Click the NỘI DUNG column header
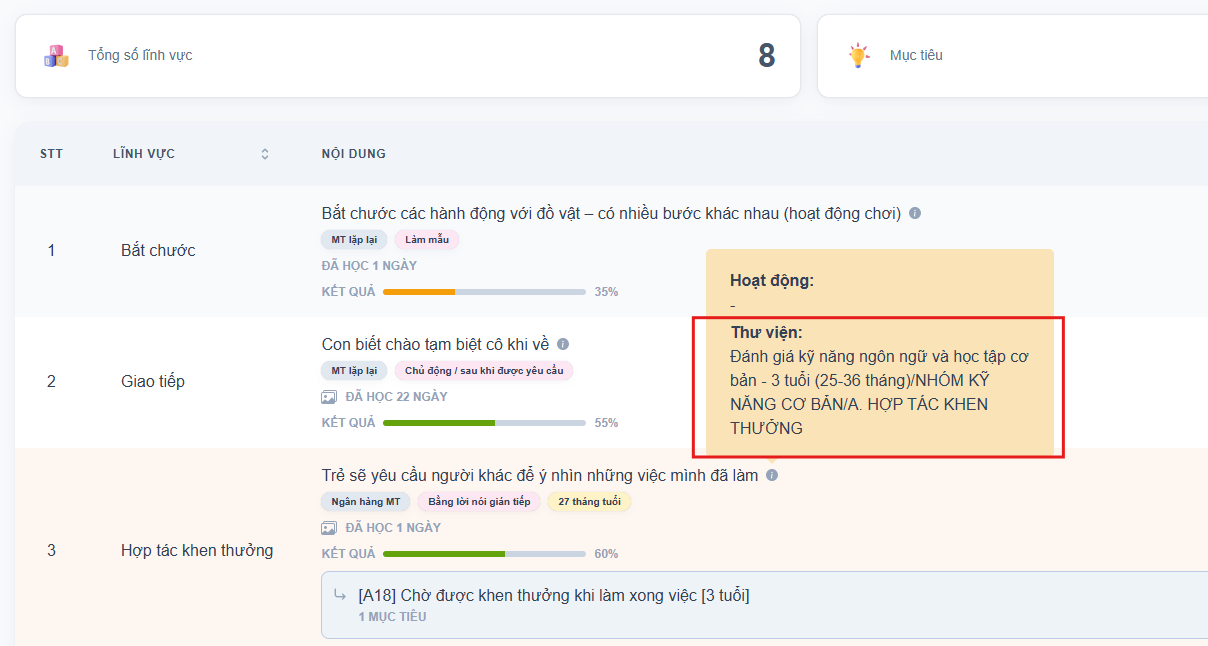The width and height of the screenshot is (1208, 646). 353,154
